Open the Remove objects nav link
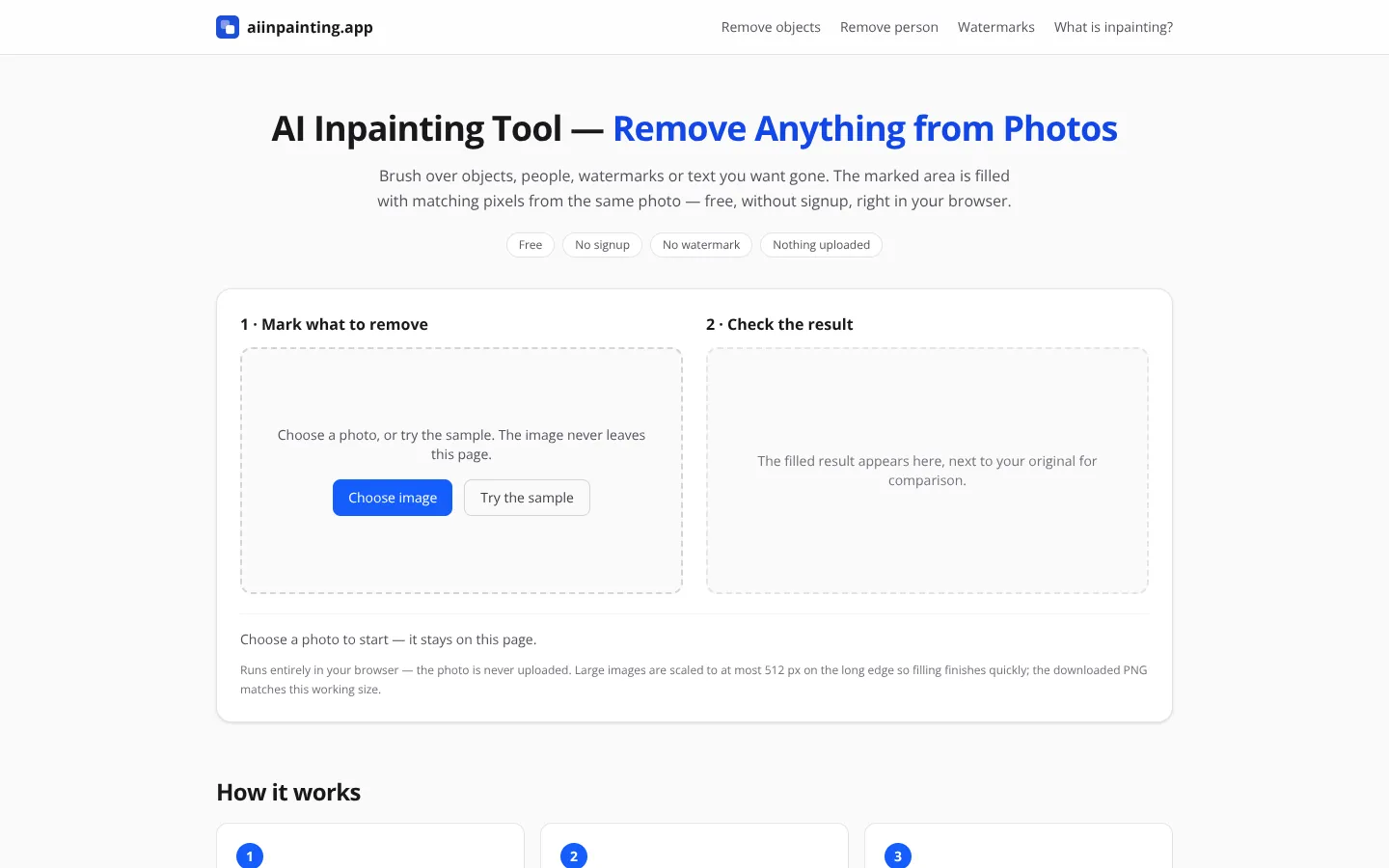 [x=771, y=27]
